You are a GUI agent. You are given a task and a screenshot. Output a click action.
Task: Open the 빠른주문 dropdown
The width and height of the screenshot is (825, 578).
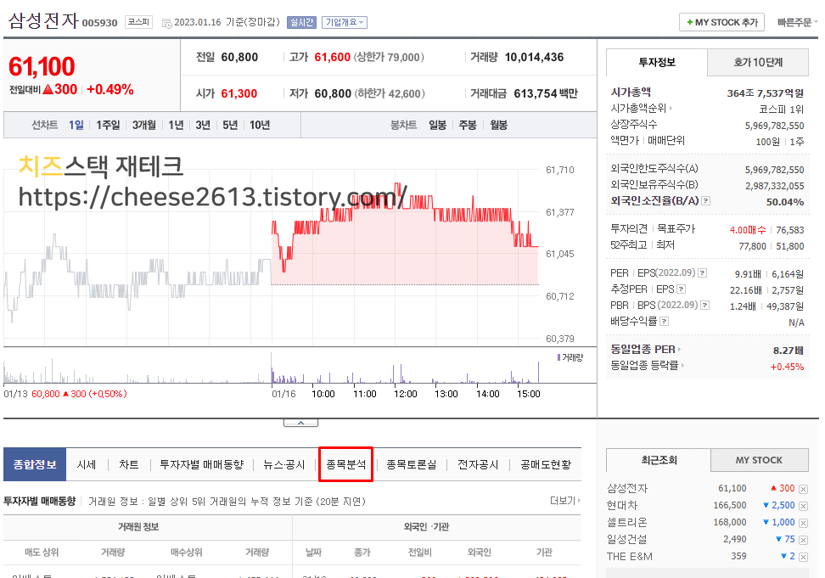coord(797,23)
